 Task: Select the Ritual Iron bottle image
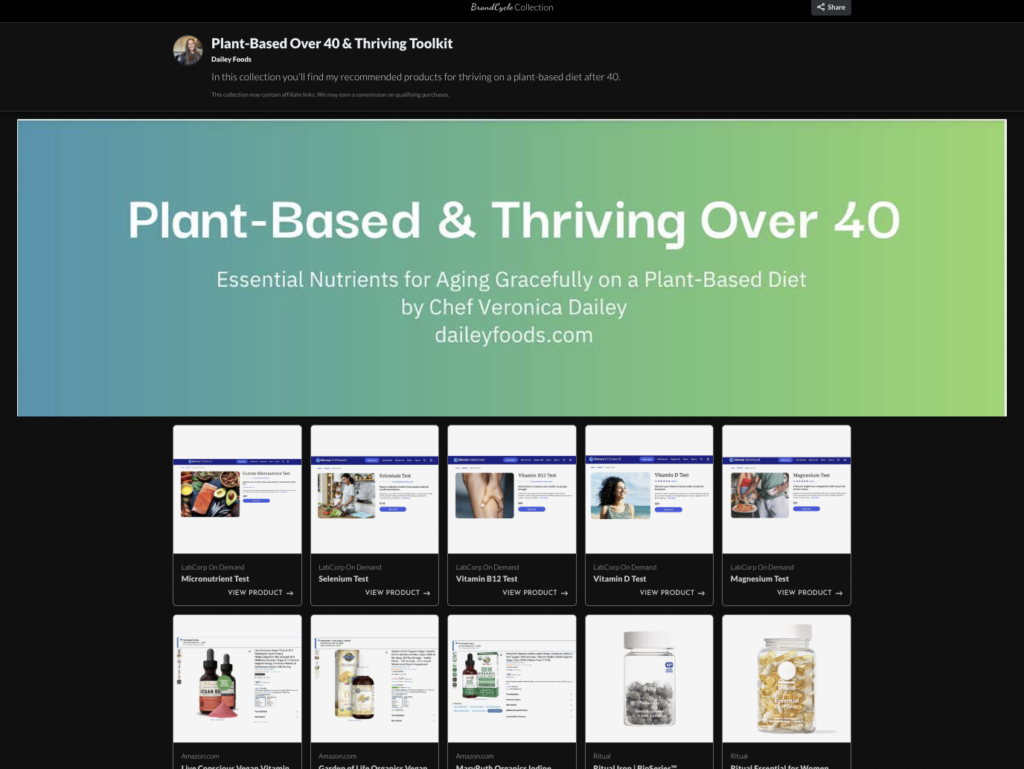(x=649, y=678)
